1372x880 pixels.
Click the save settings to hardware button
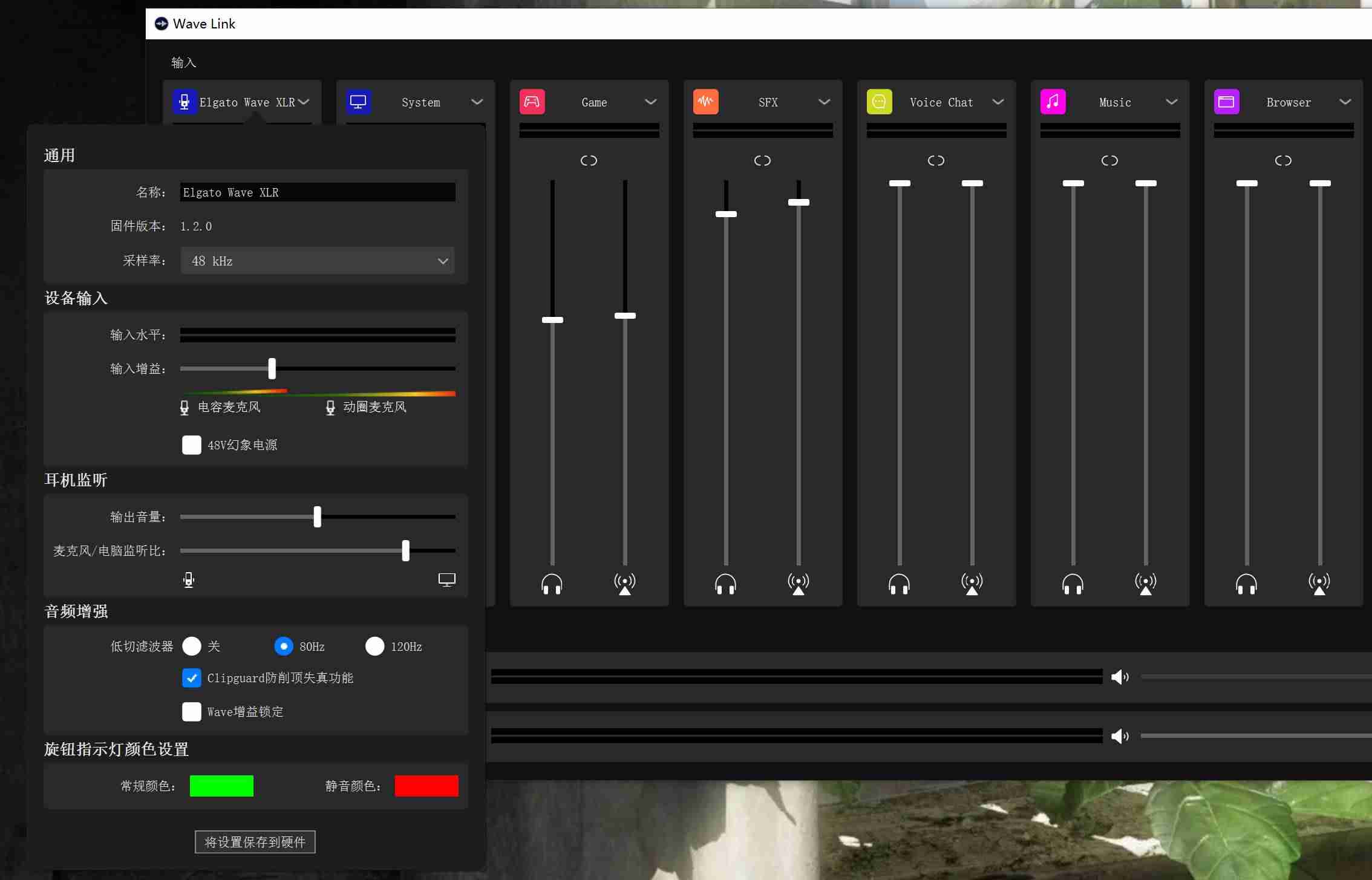coord(255,842)
